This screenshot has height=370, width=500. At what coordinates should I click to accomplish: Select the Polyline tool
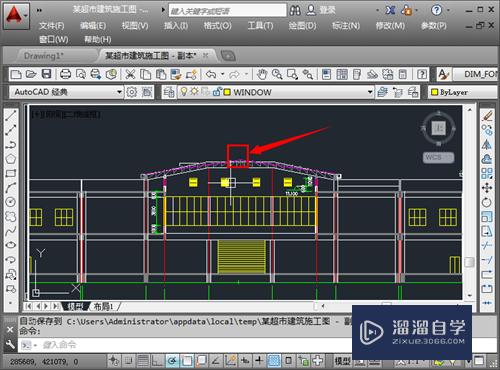point(11,145)
